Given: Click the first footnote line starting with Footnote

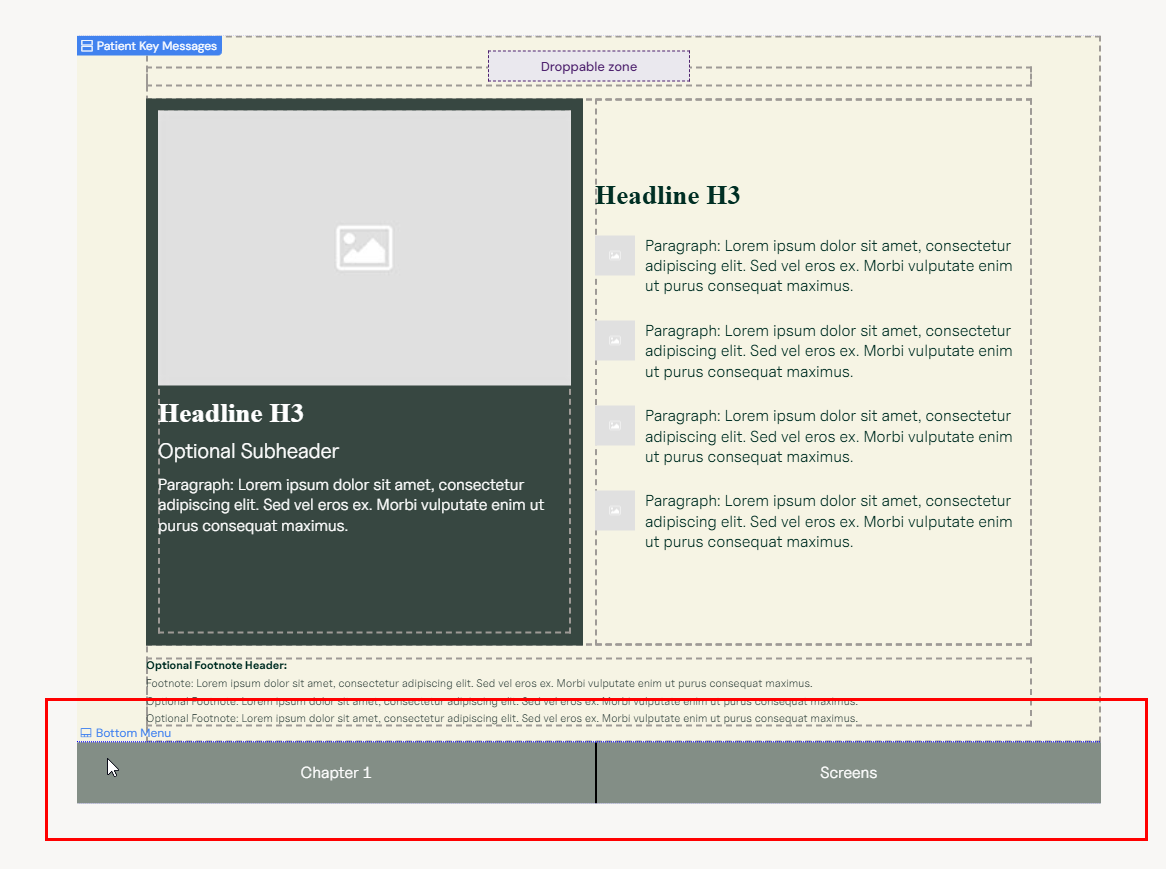Looking at the screenshot, I should click(x=479, y=684).
